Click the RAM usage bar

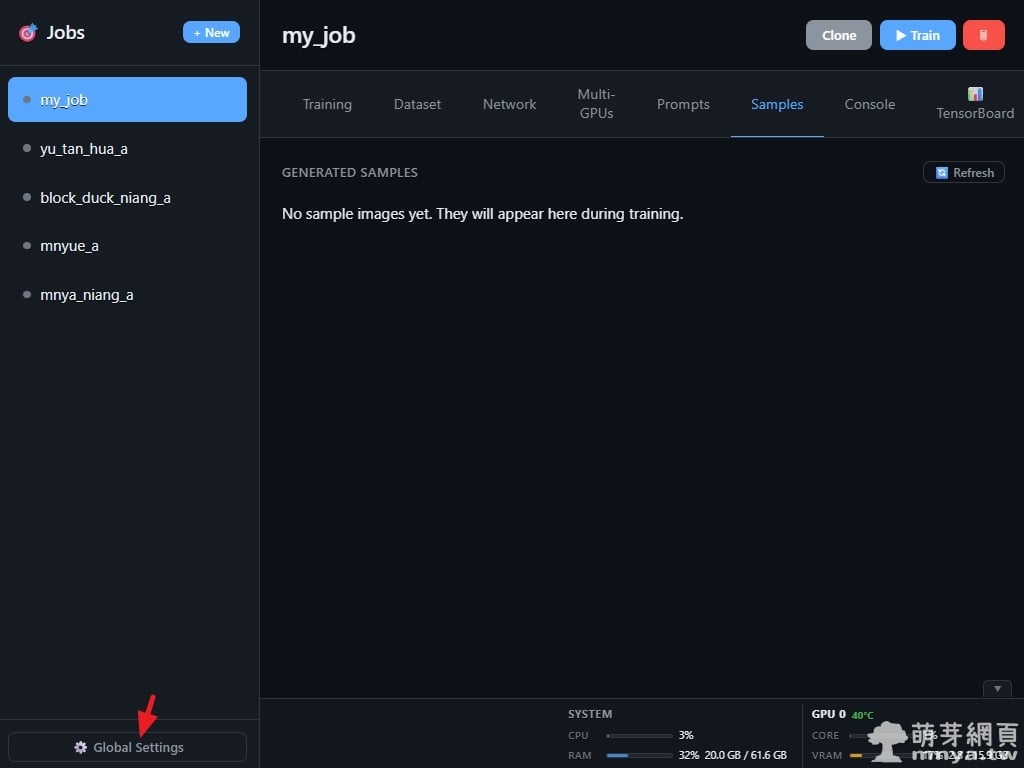tap(639, 755)
